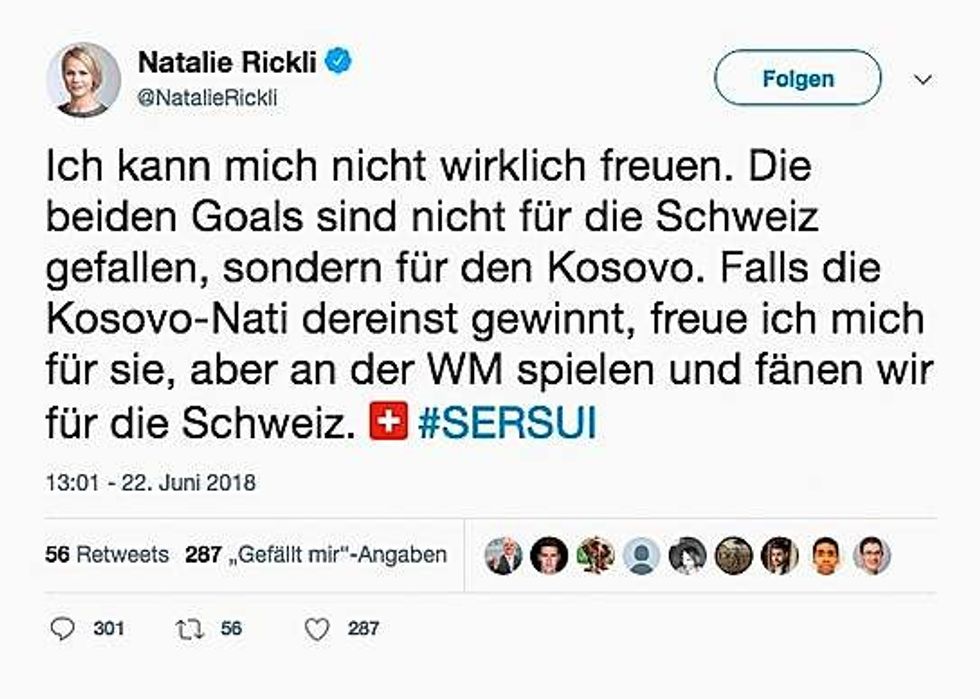Toggle the heart to like this tweet
This screenshot has height=699, width=980.
(x=316, y=630)
